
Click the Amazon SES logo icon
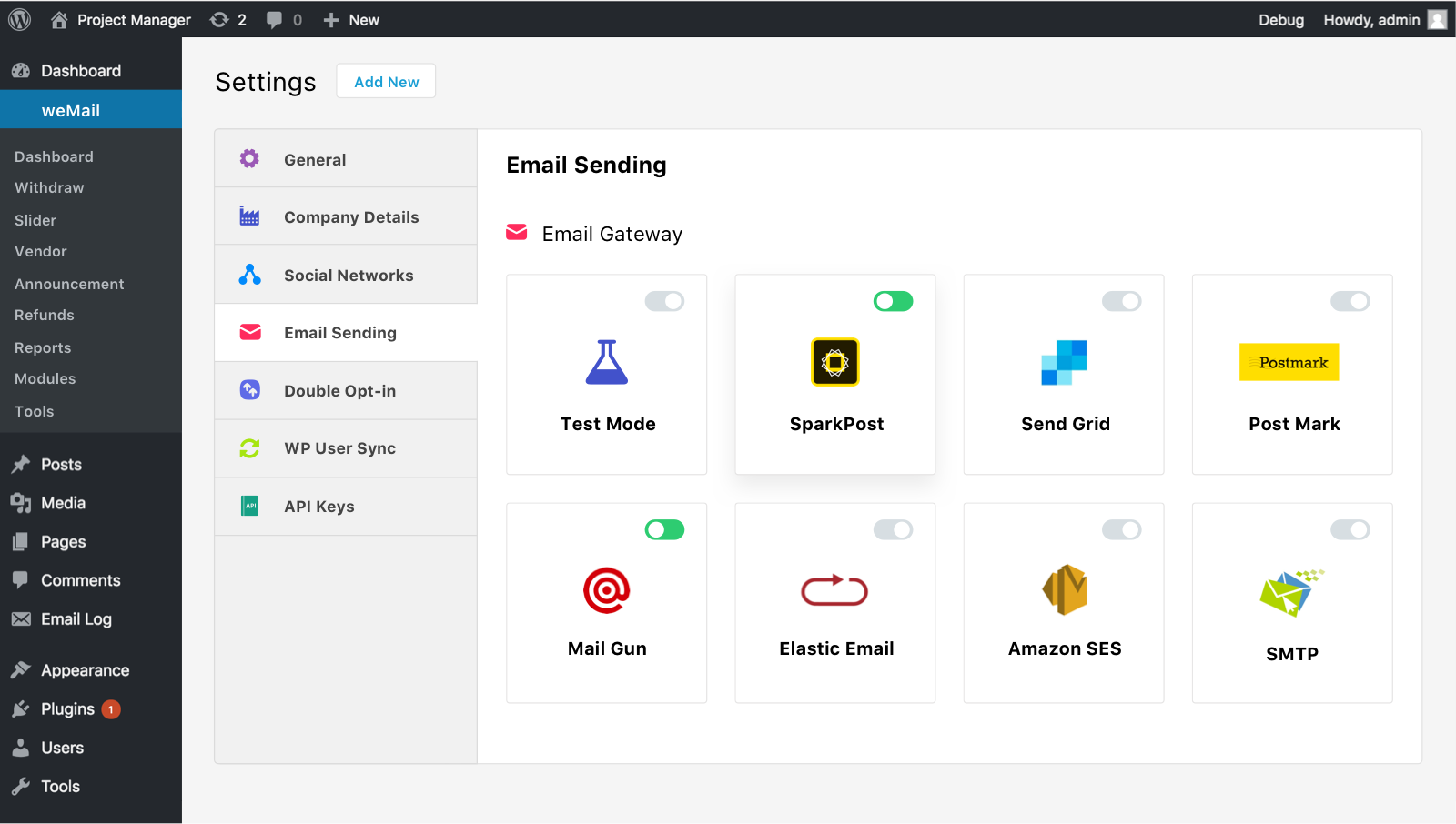click(1064, 589)
